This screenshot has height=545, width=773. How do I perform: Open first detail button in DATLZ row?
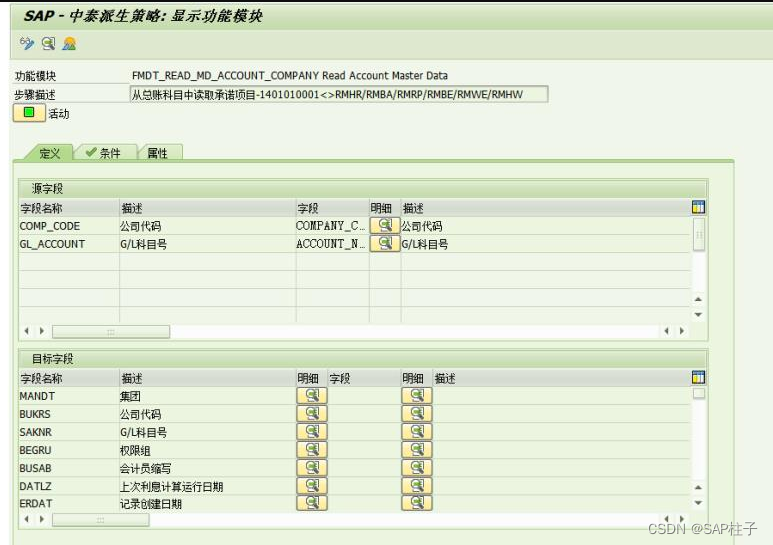click(312, 485)
